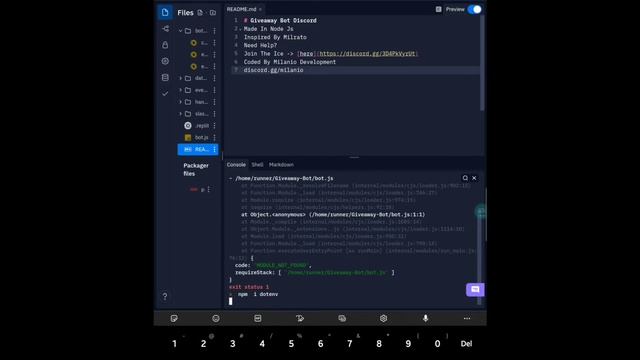This screenshot has width=640, height=360.
Task: Open options menu for the han... folder
Action: (214, 102)
